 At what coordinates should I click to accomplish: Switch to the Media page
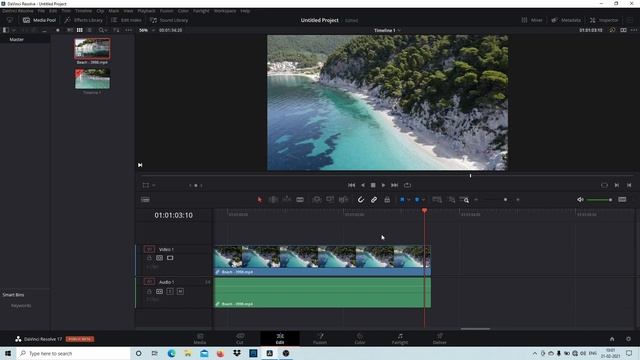[x=200, y=339]
